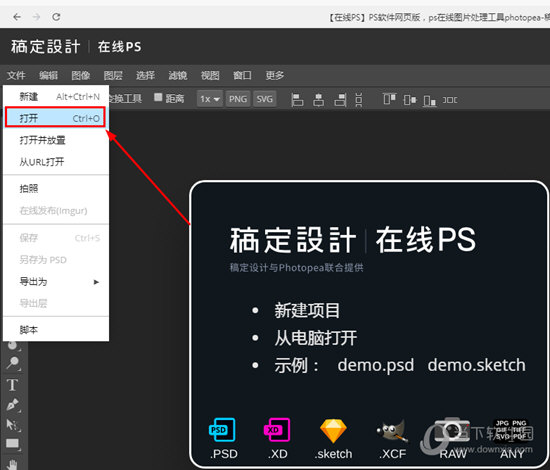Open the 1x scale dropdown
Screen dimensions: 550x470
point(210,99)
